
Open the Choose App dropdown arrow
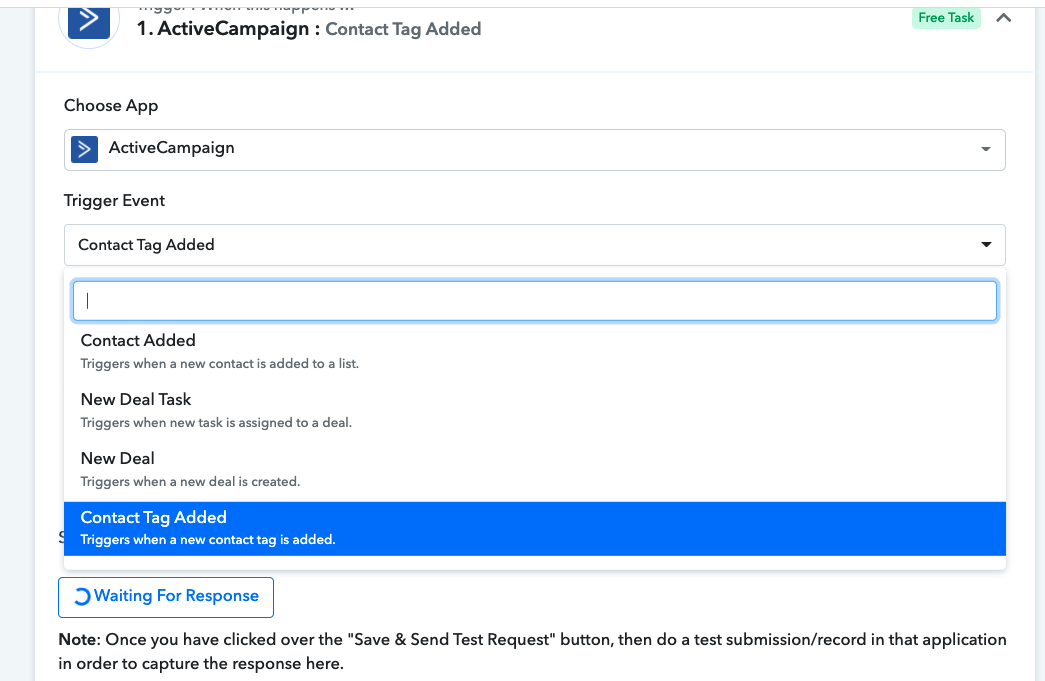click(986, 149)
